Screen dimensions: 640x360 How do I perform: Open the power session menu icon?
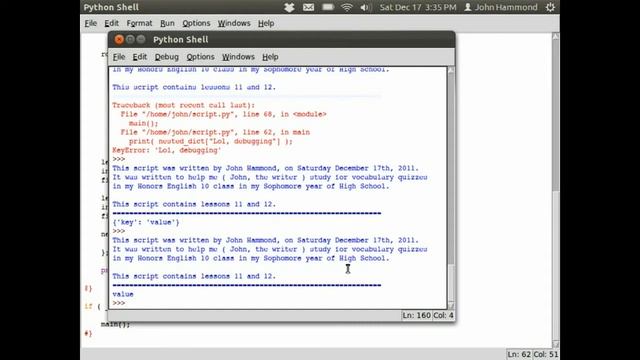point(550,7)
